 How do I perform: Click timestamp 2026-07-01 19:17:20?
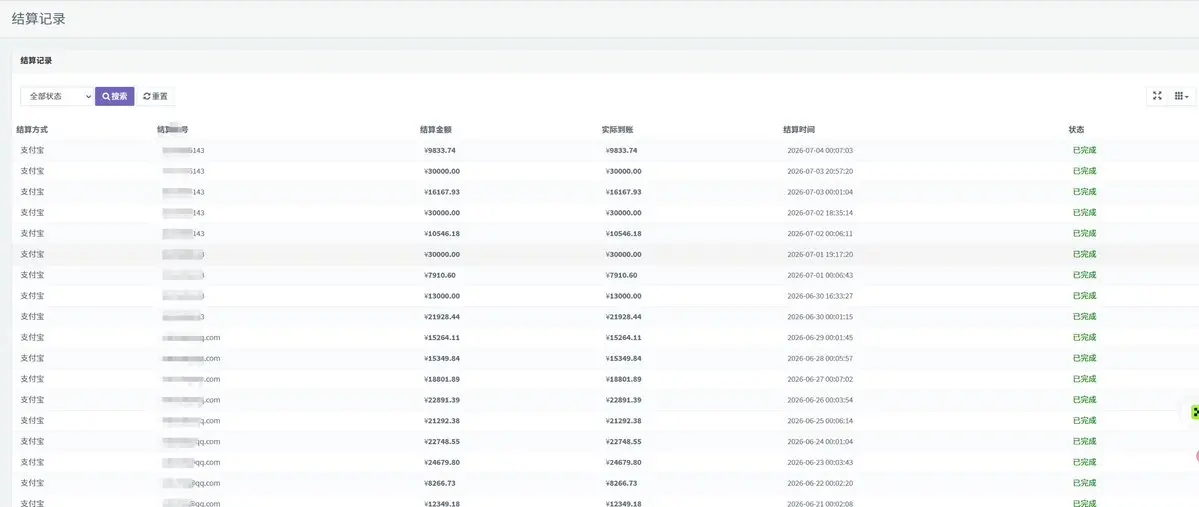820,255
